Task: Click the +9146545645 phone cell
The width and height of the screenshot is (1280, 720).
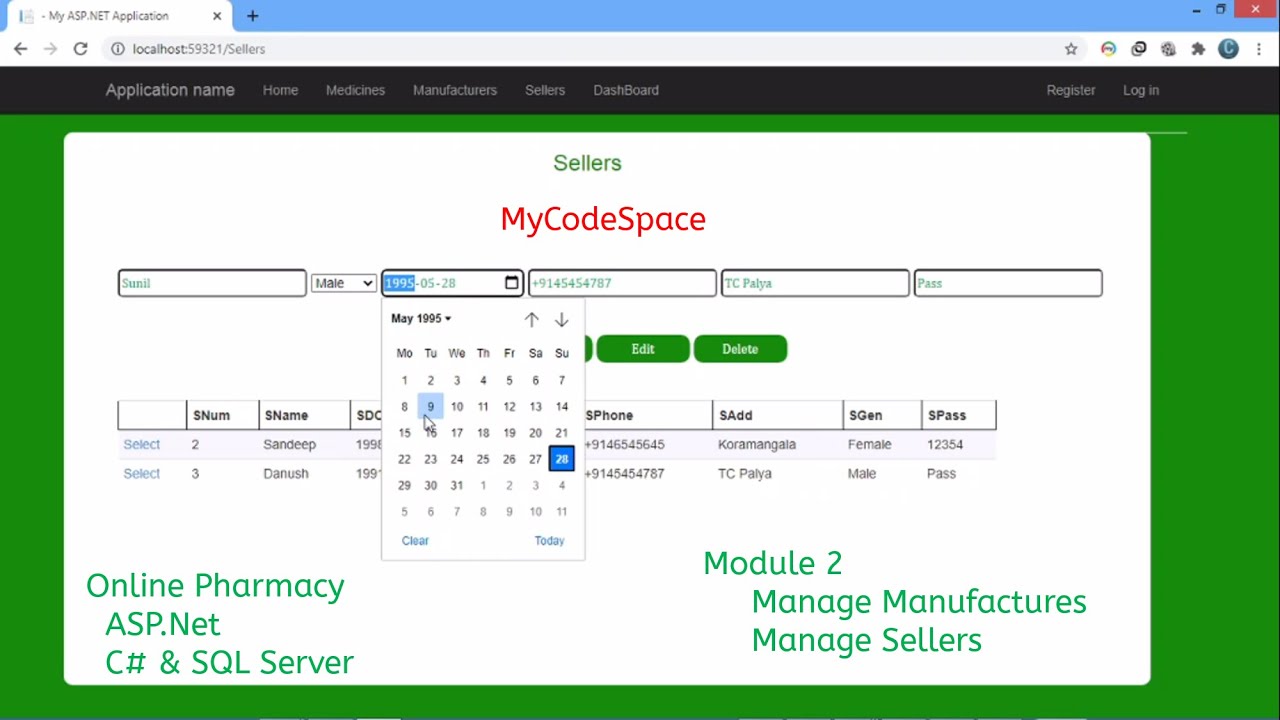Action: click(x=624, y=444)
